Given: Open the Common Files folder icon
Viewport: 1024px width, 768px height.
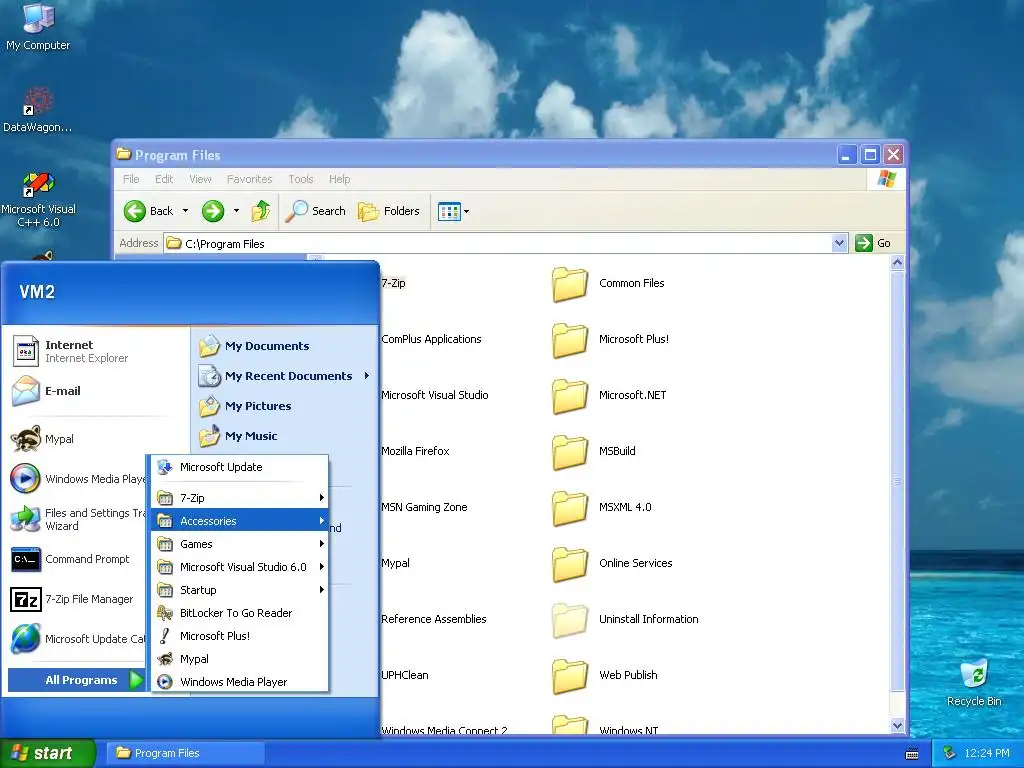Looking at the screenshot, I should (x=569, y=283).
